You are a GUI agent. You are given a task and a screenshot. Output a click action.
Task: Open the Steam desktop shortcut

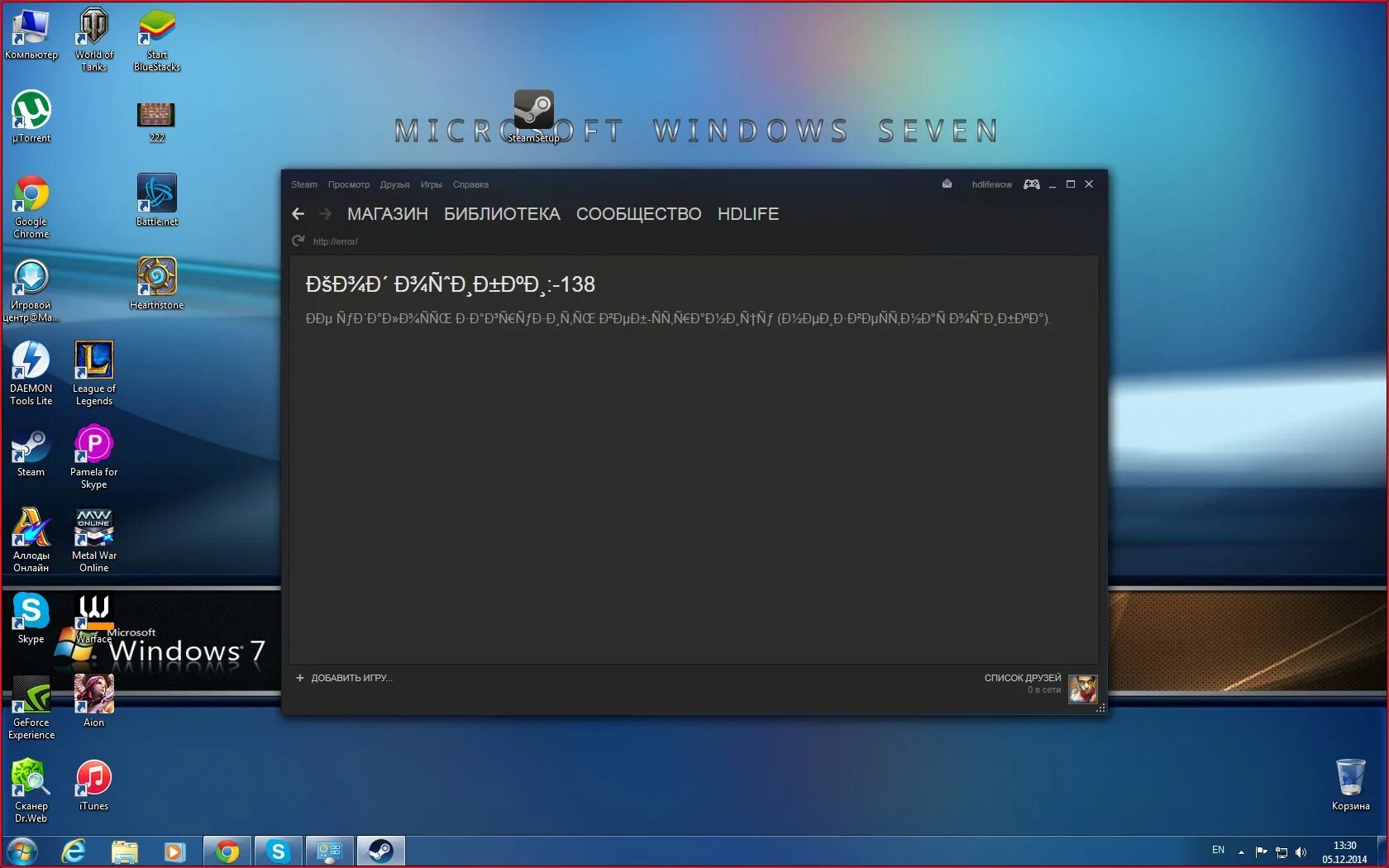click(31, 453)
